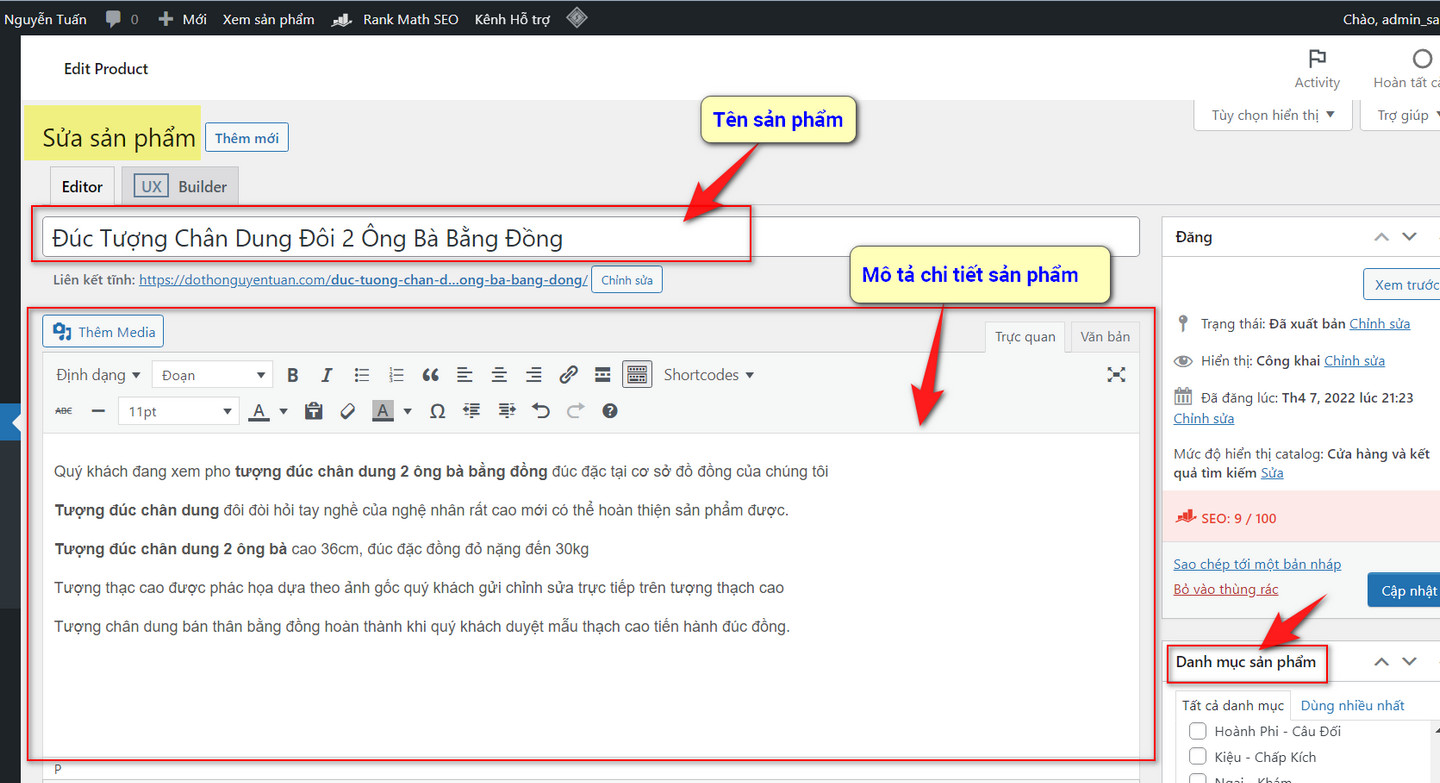Insert a bulleted list
Image resolution: width=1440 pixels, height=783 pixels.
pos(362,375)
